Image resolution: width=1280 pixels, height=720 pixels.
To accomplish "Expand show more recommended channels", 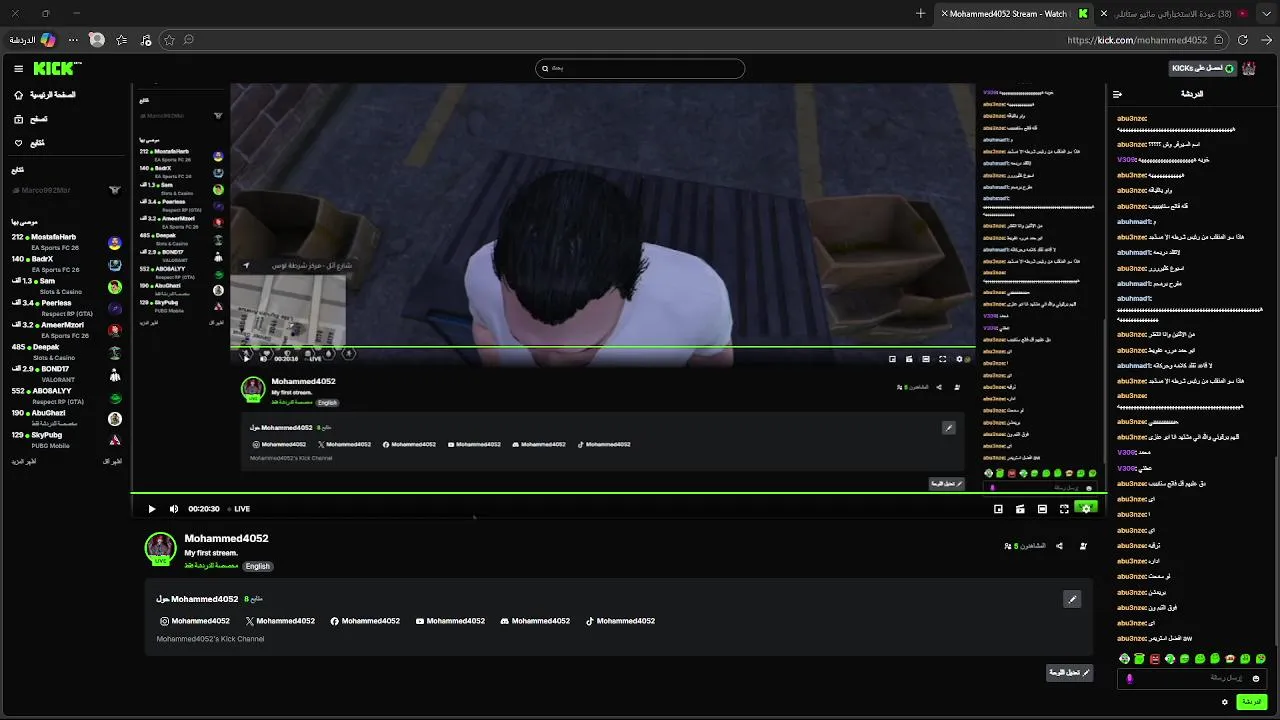I will (x=24, y=461).
